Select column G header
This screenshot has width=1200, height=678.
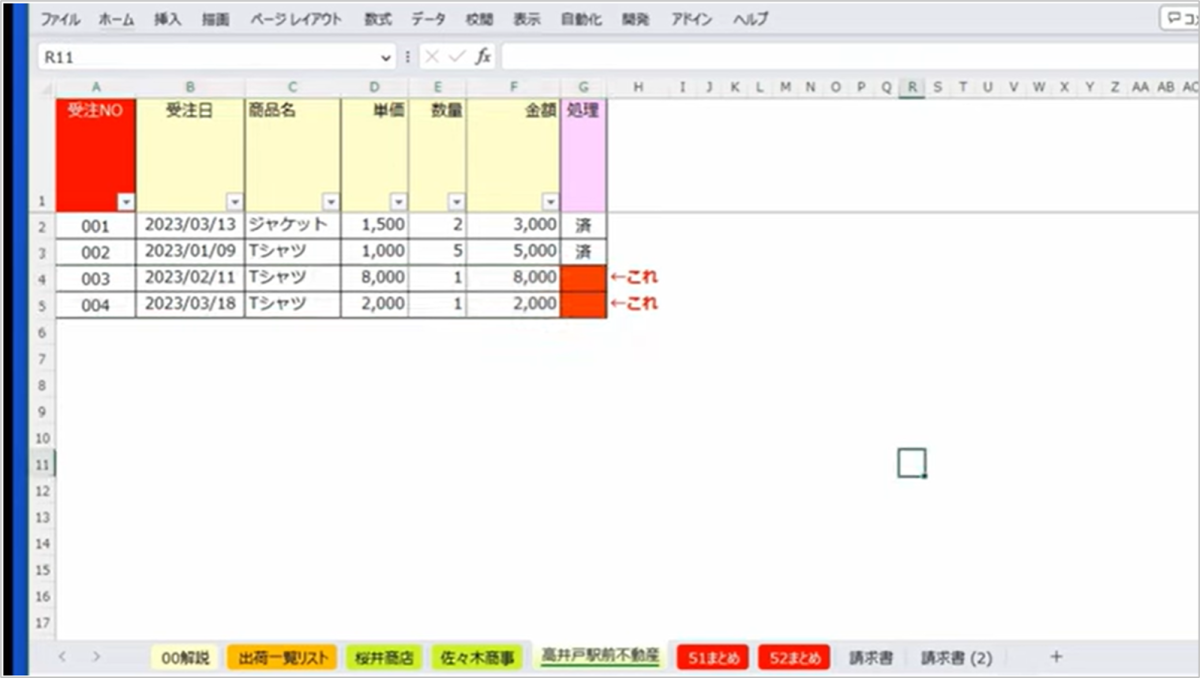tap(584, 88)
